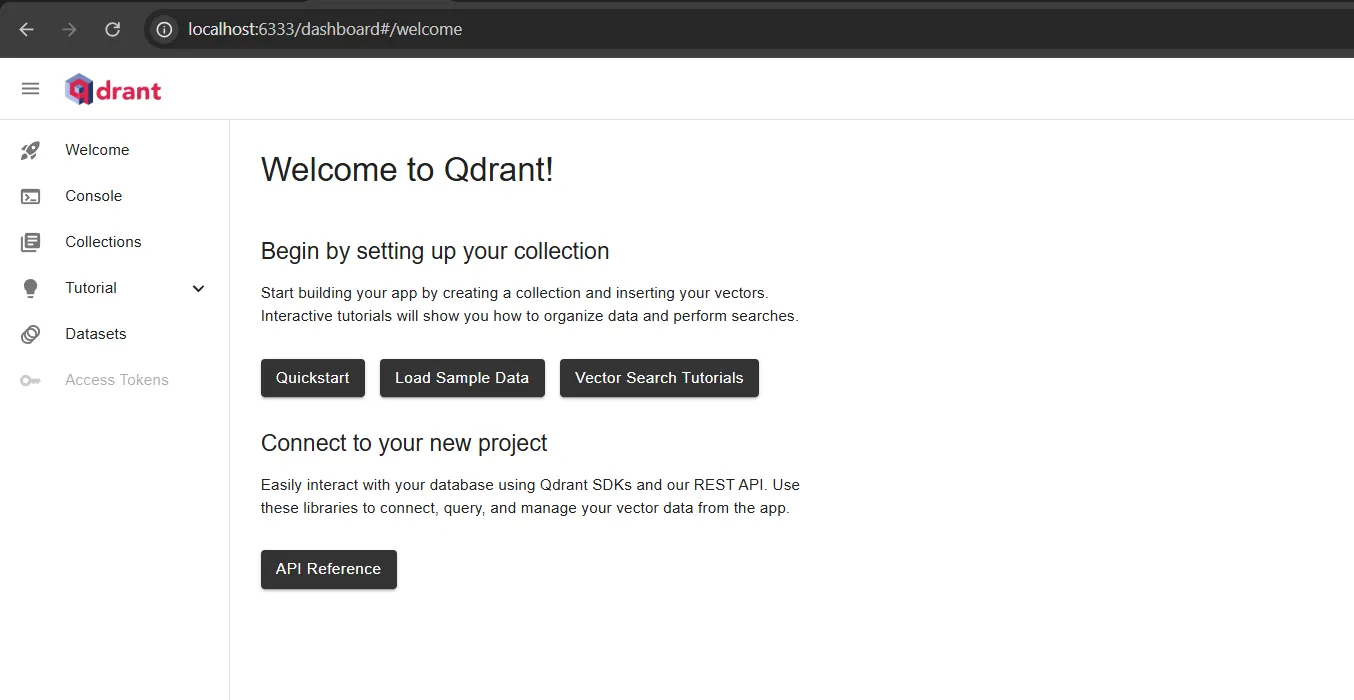Click the browser forward arrow

click(69, 29)
